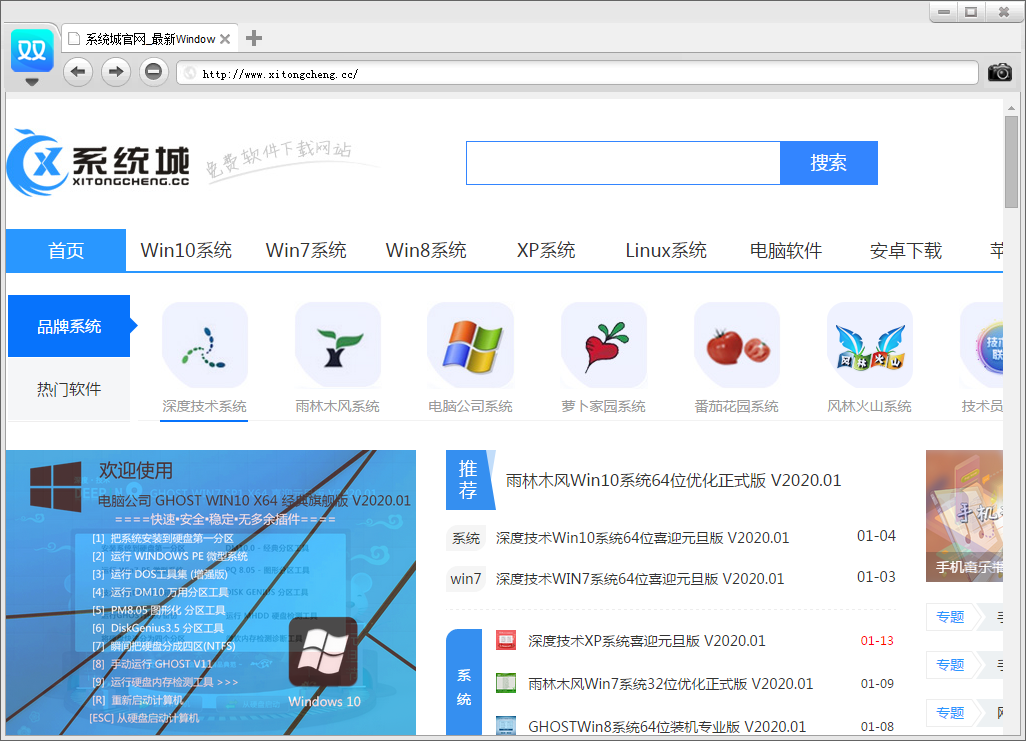The image size is (1026, 741).
Task: Click the vertical 系统 section tab
Action: (x=464, y=682)
